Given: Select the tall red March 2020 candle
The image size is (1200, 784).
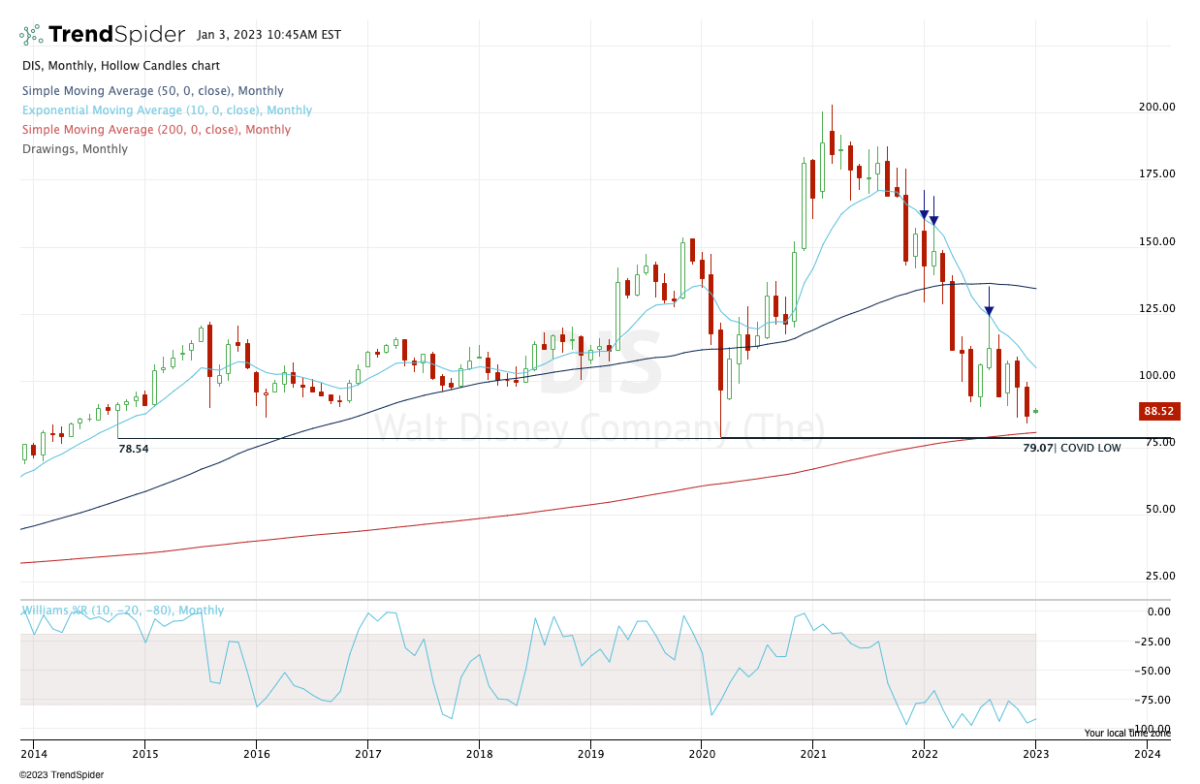Looking at the screenshot, I should tap(719, 361).
